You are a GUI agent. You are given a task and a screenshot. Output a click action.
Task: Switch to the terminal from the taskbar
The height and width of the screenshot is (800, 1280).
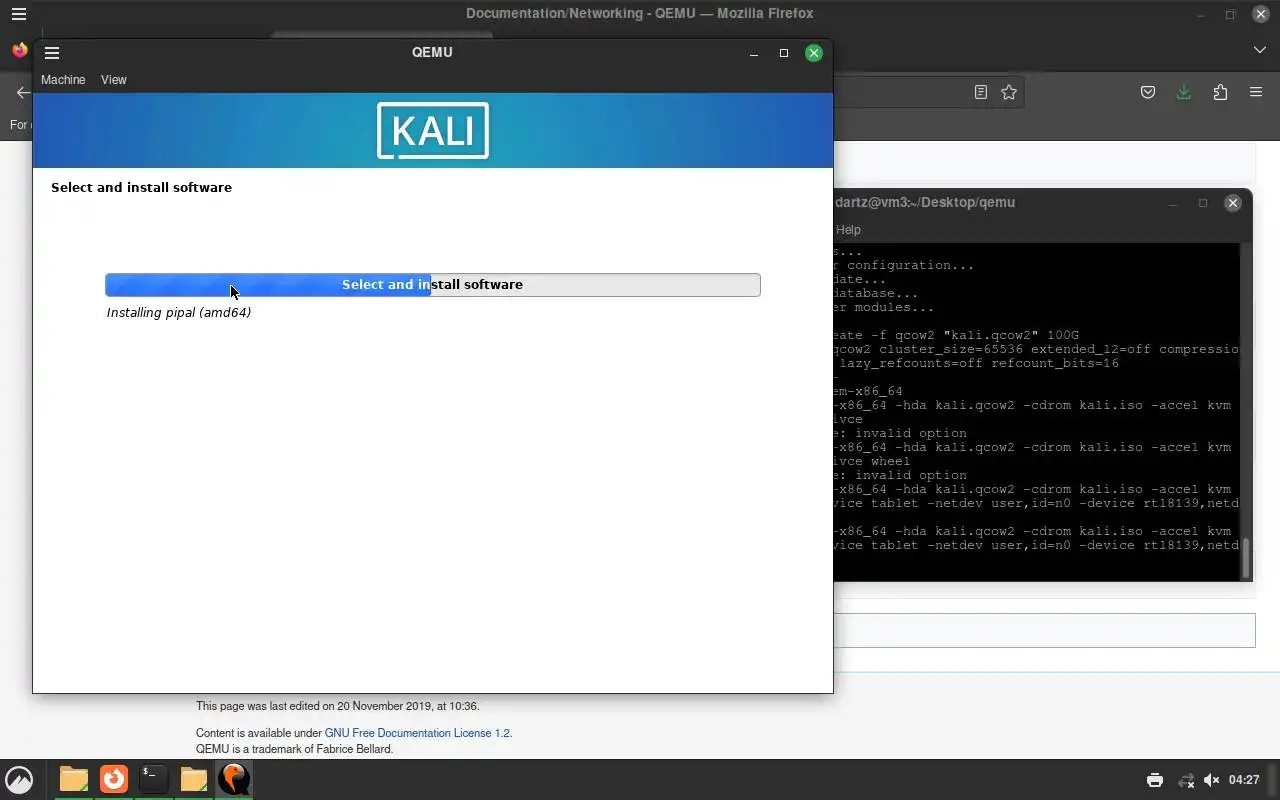click(x=153, y=779)
